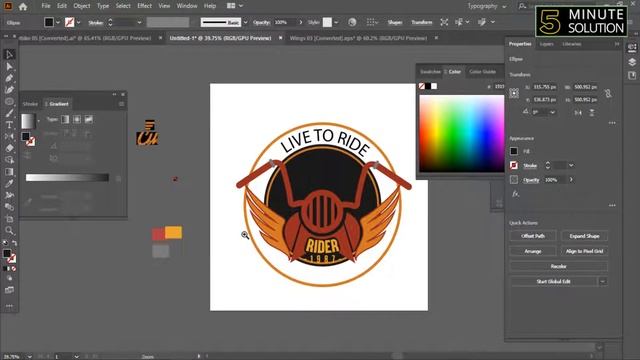This screenshot has height=360, width=640.
Task: Switch to the Color Guide tab
Action: click(x=482, y=72)
